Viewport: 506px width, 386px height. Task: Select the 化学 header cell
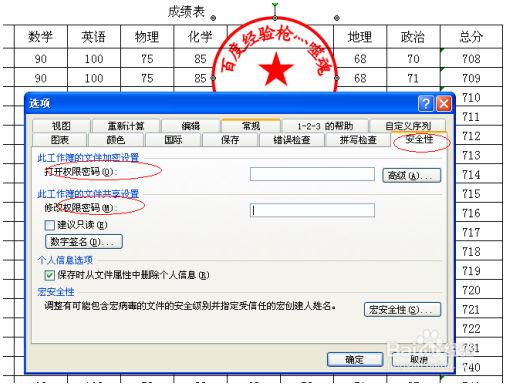pyautogui.click(x=200, y=37)
